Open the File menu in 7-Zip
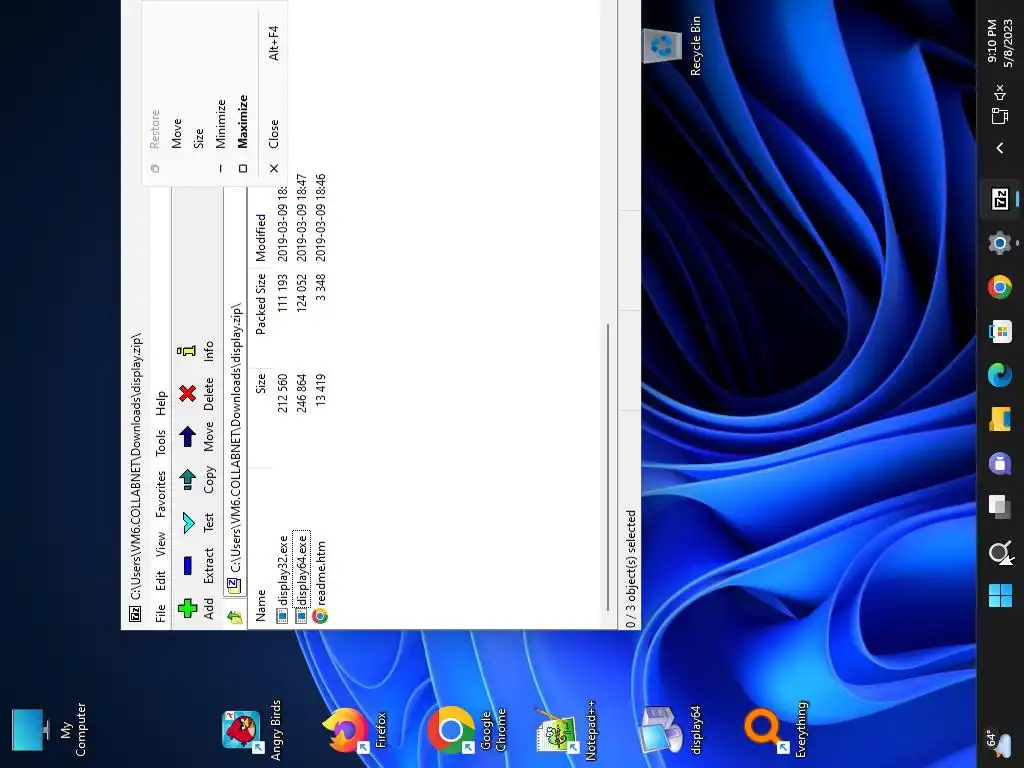Image resolution: width=1024 pixels, height=768 pixels. click(x=160, y=613)
